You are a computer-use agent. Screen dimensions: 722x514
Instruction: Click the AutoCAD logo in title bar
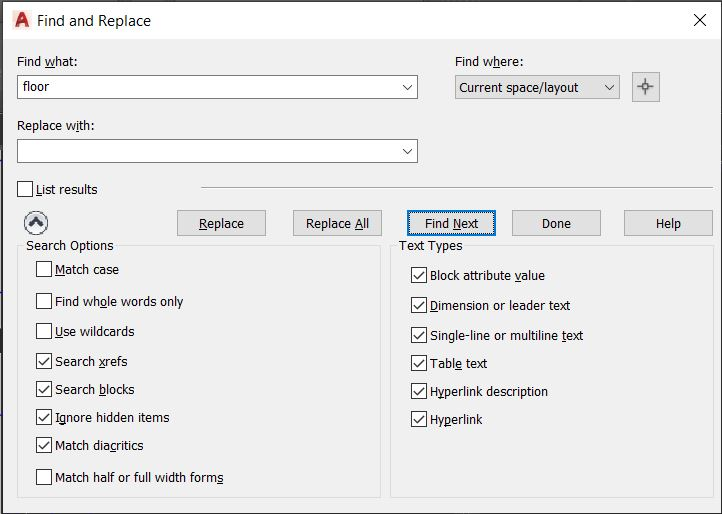22,20
